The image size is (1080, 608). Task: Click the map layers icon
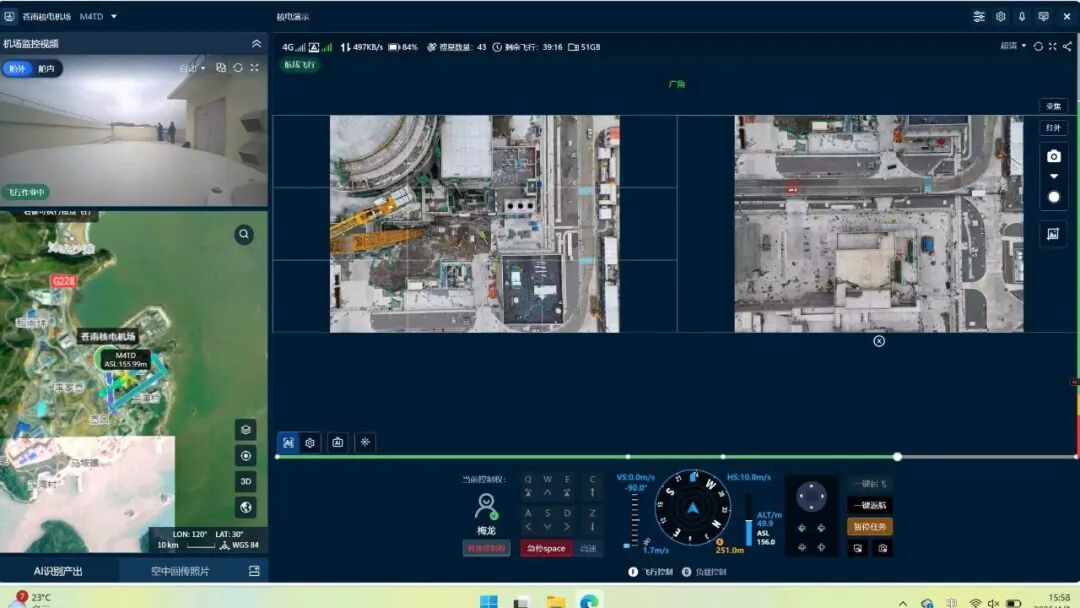[245, 429]
